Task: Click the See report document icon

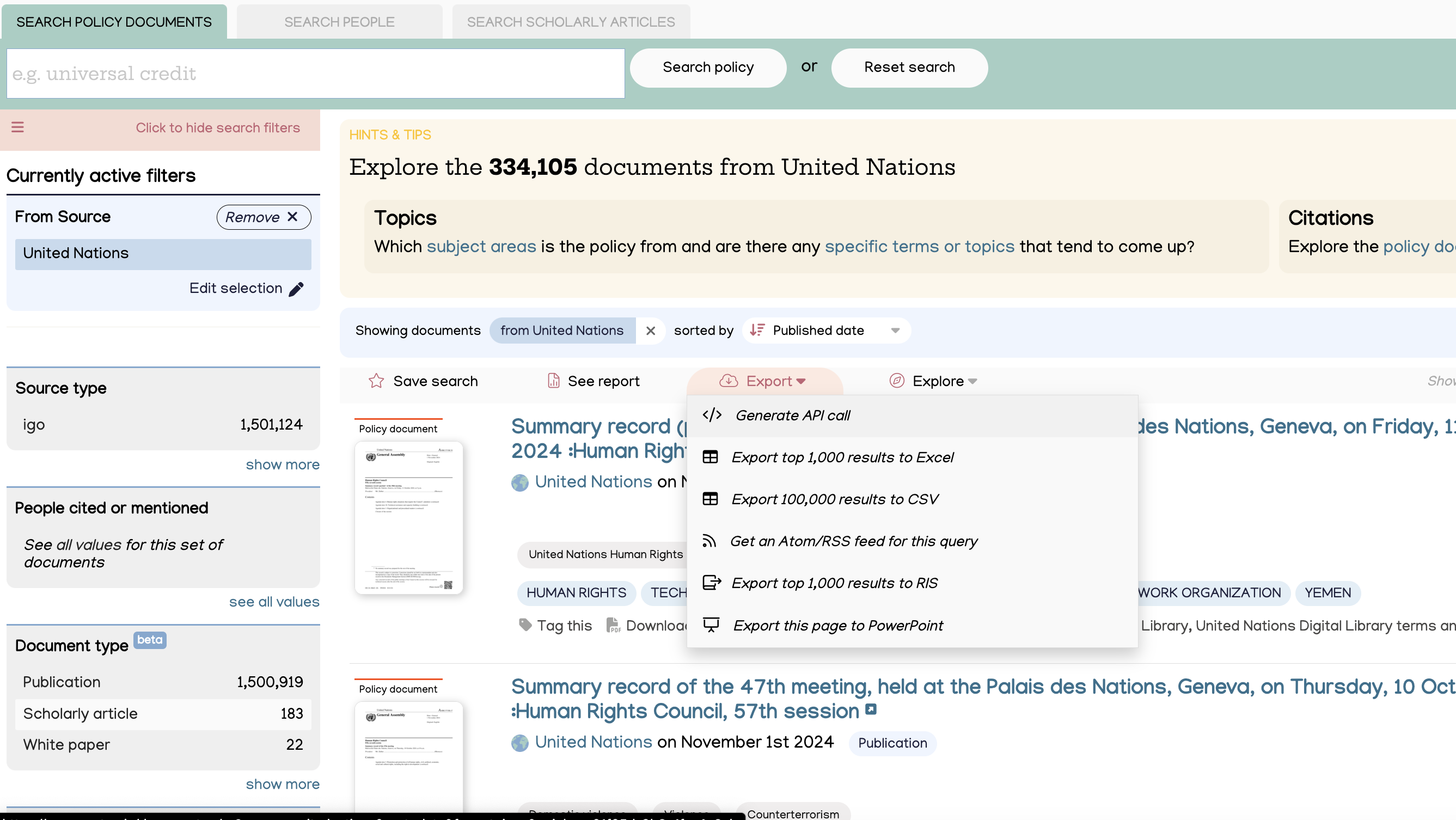Action: (553, 381)
